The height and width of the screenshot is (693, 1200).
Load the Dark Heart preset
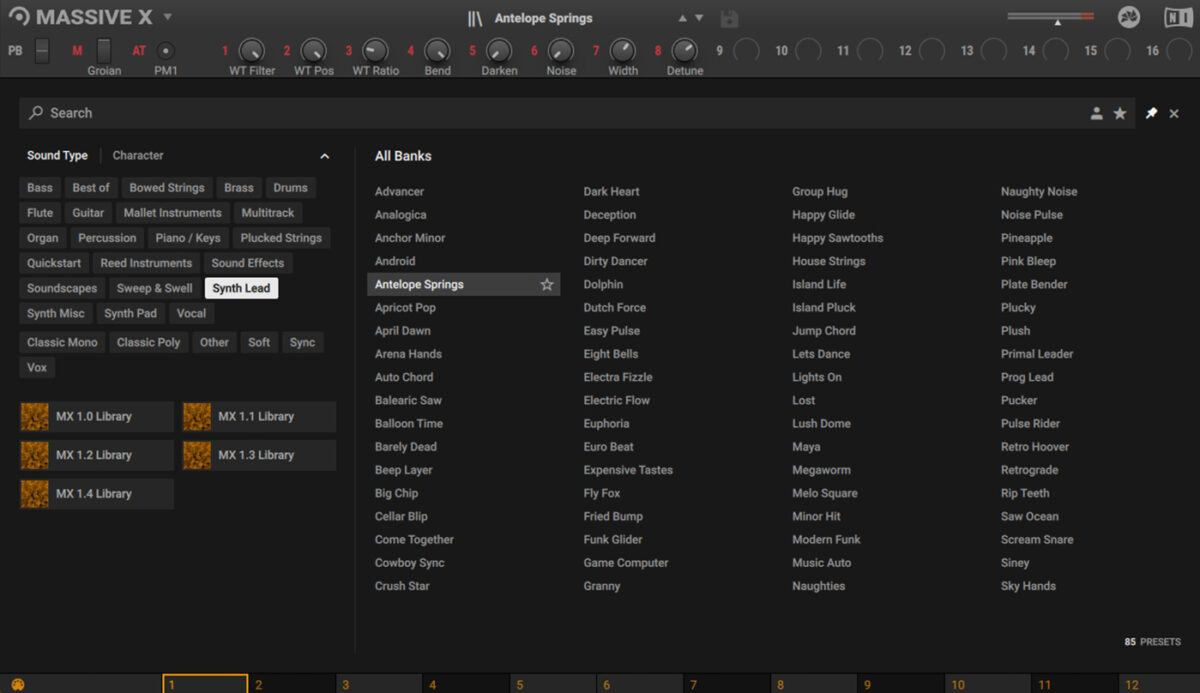[611, 192]
